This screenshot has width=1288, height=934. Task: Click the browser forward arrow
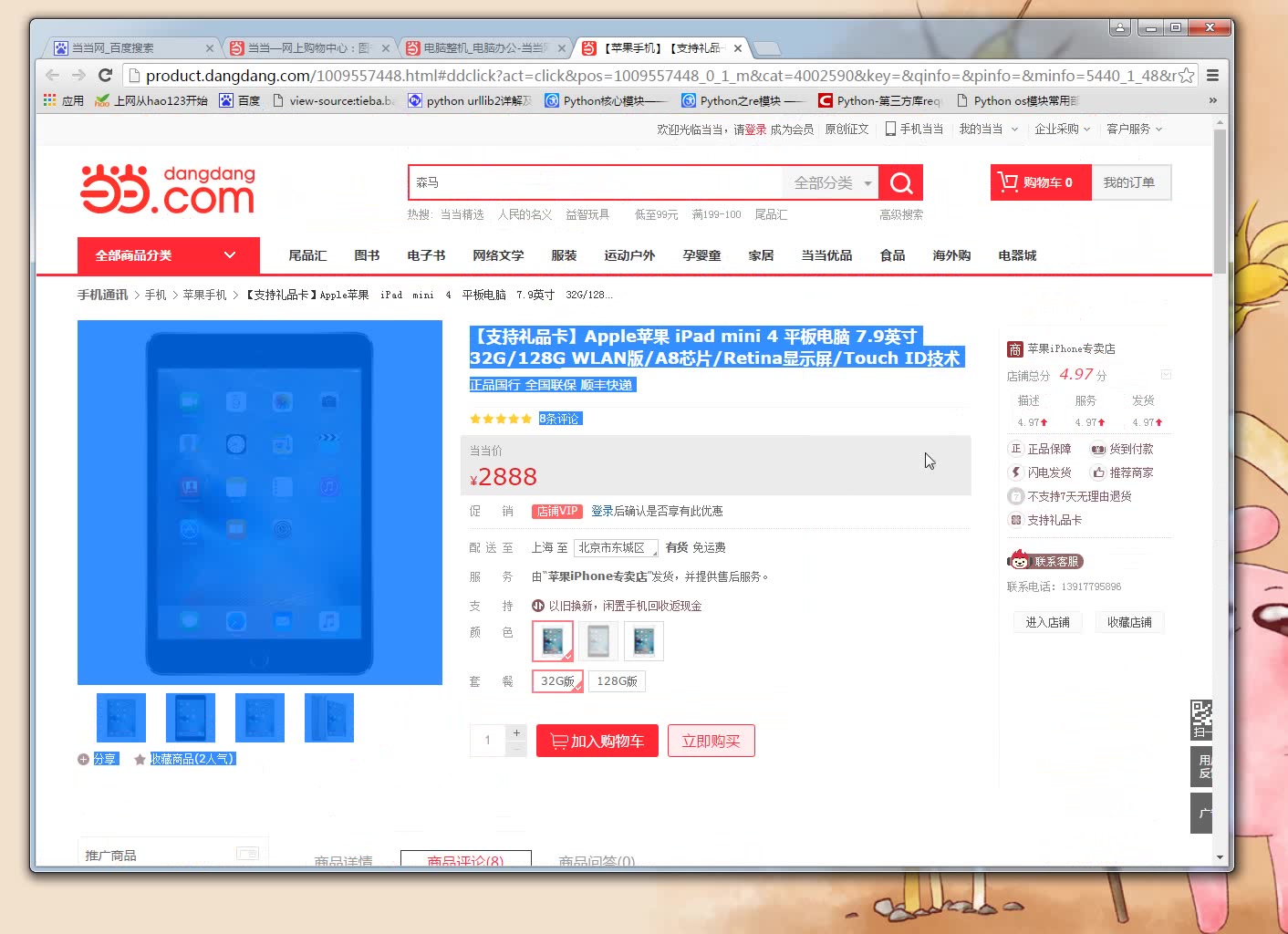(78, 75)
